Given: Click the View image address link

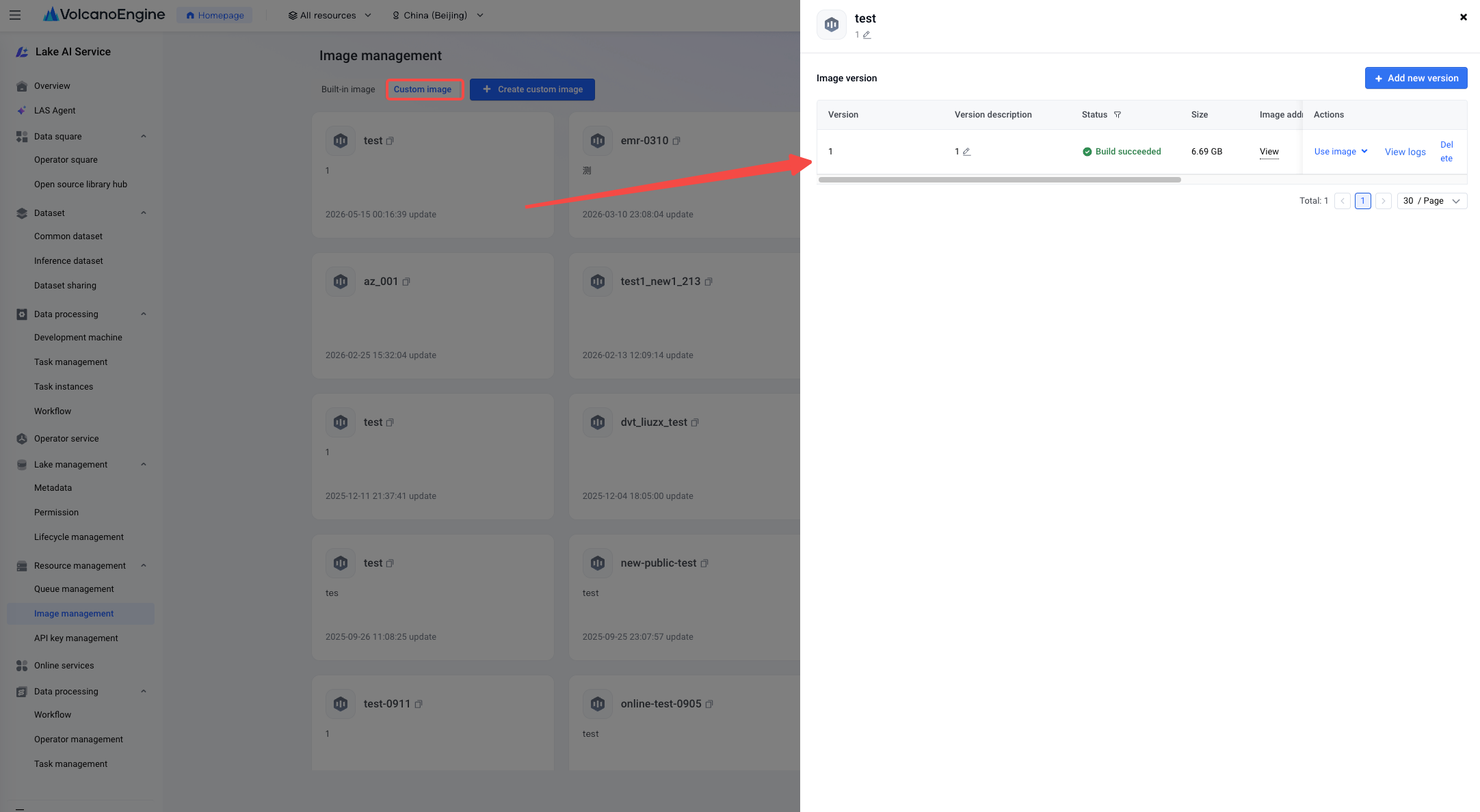Looking at the screenshot, I should point(1269,152).
